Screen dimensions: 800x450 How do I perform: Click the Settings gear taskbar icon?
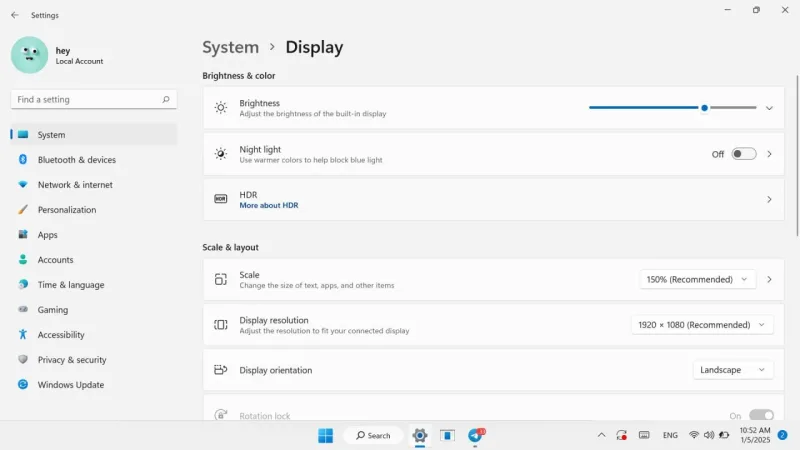click(x=419, y=435)
